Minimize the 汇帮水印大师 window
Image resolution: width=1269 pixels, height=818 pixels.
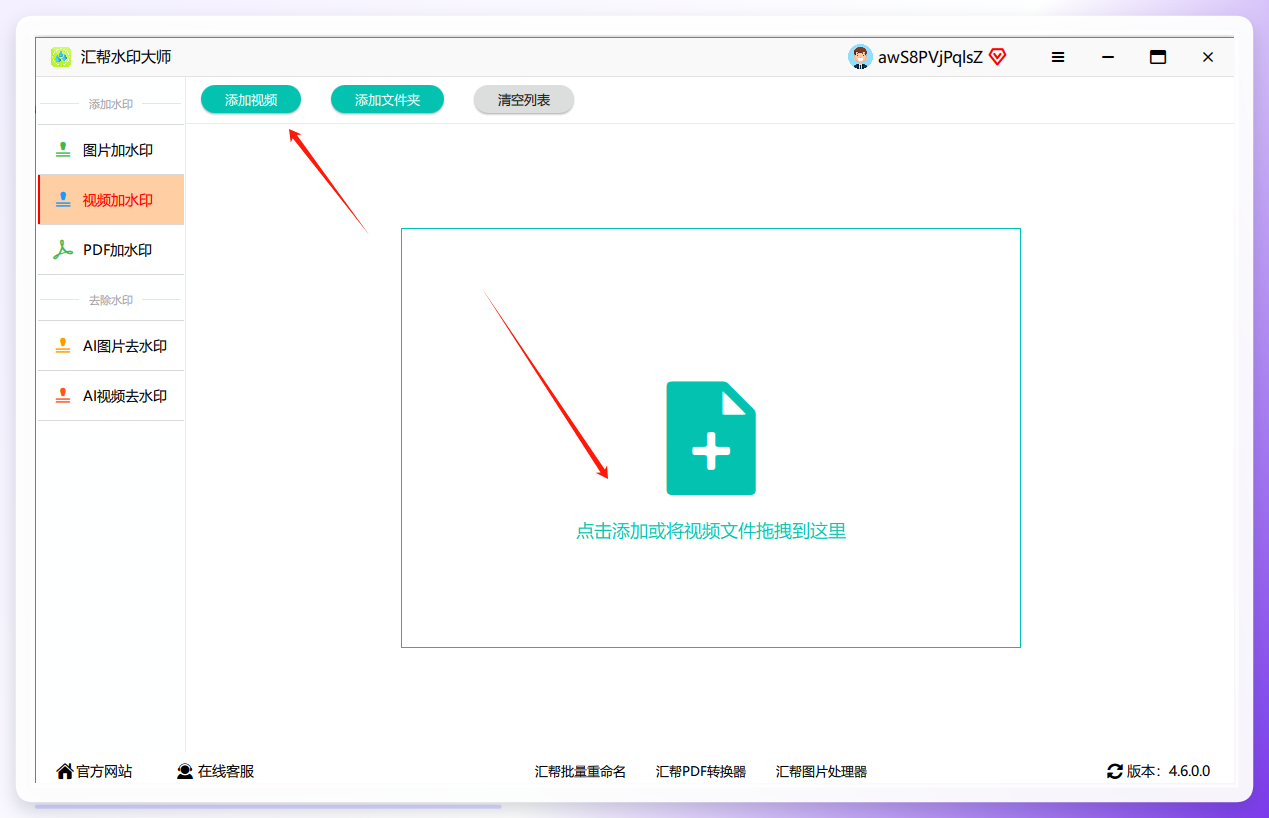[1108, 57]
